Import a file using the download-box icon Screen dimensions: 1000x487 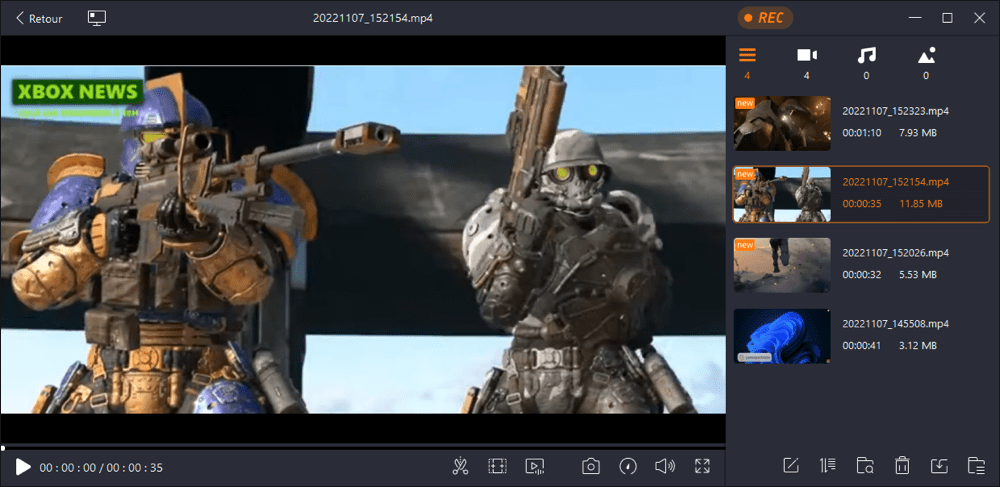[x=939, y=466]
